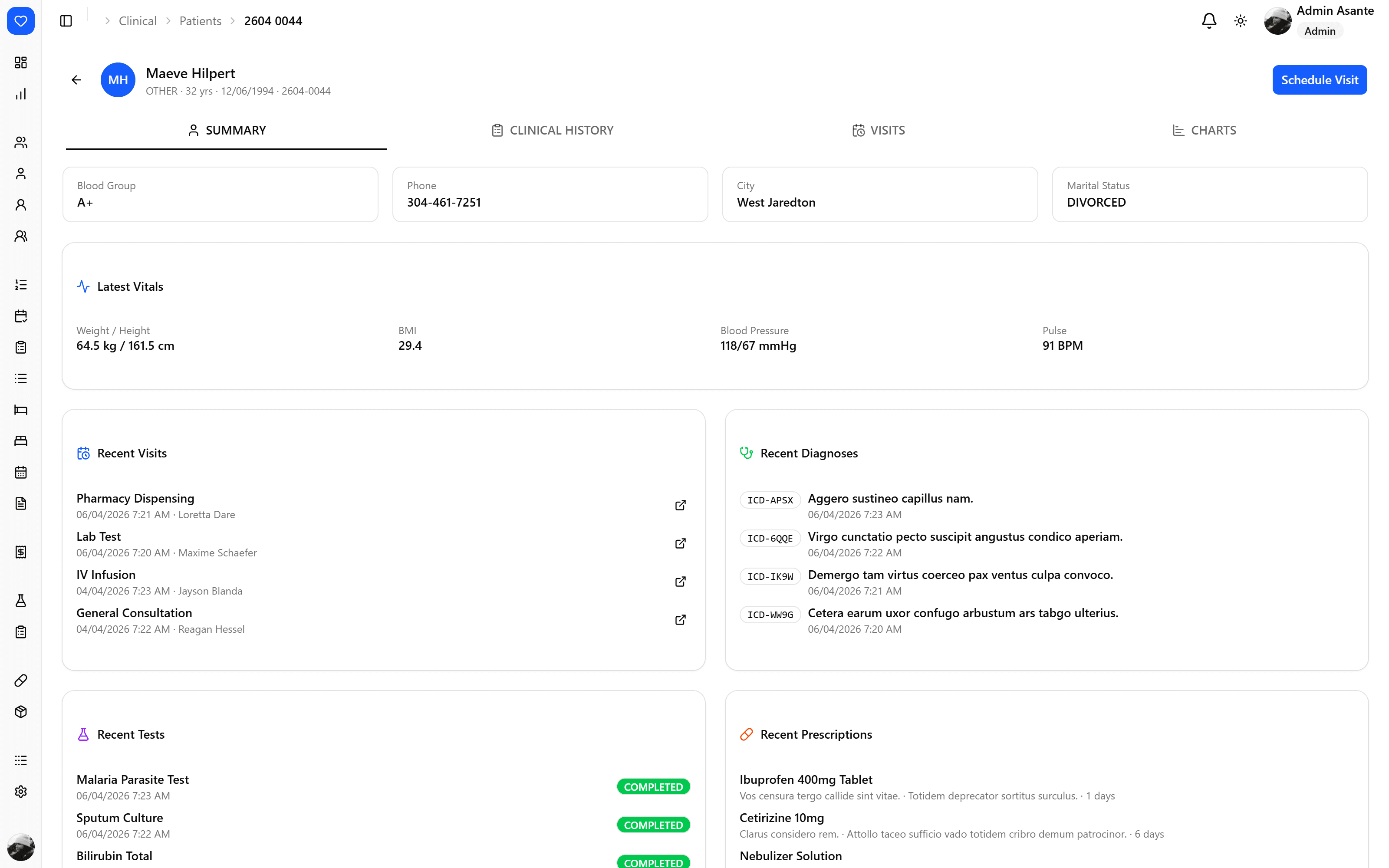Open the package box icon in sidebar
The width and height of the screenshot is (1389, 868).
click(21, 712)
